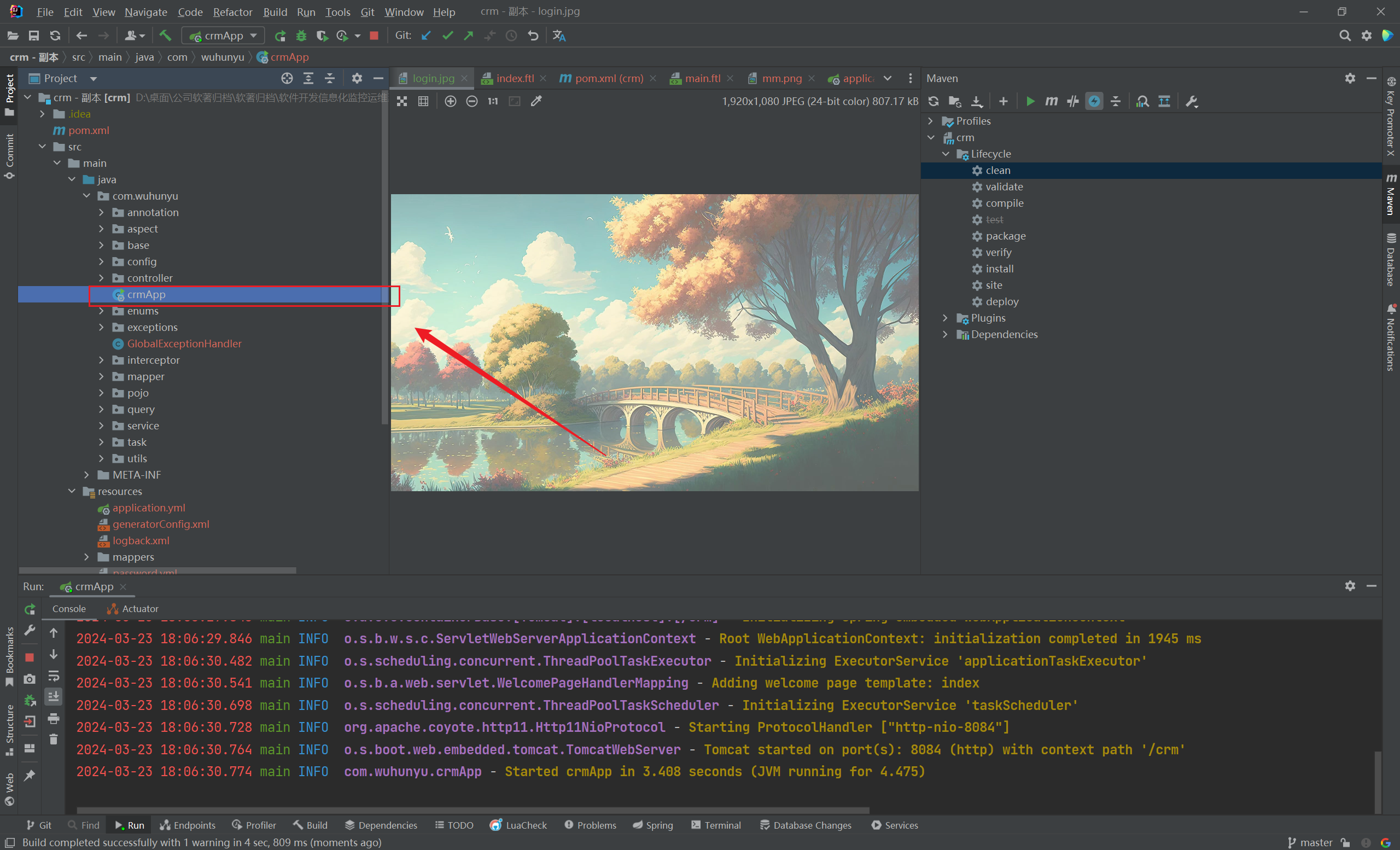Image resolution: width=1400 pixels, height=850 pixels.
Task: Open Problems tool window
Action: click(590, 825)
